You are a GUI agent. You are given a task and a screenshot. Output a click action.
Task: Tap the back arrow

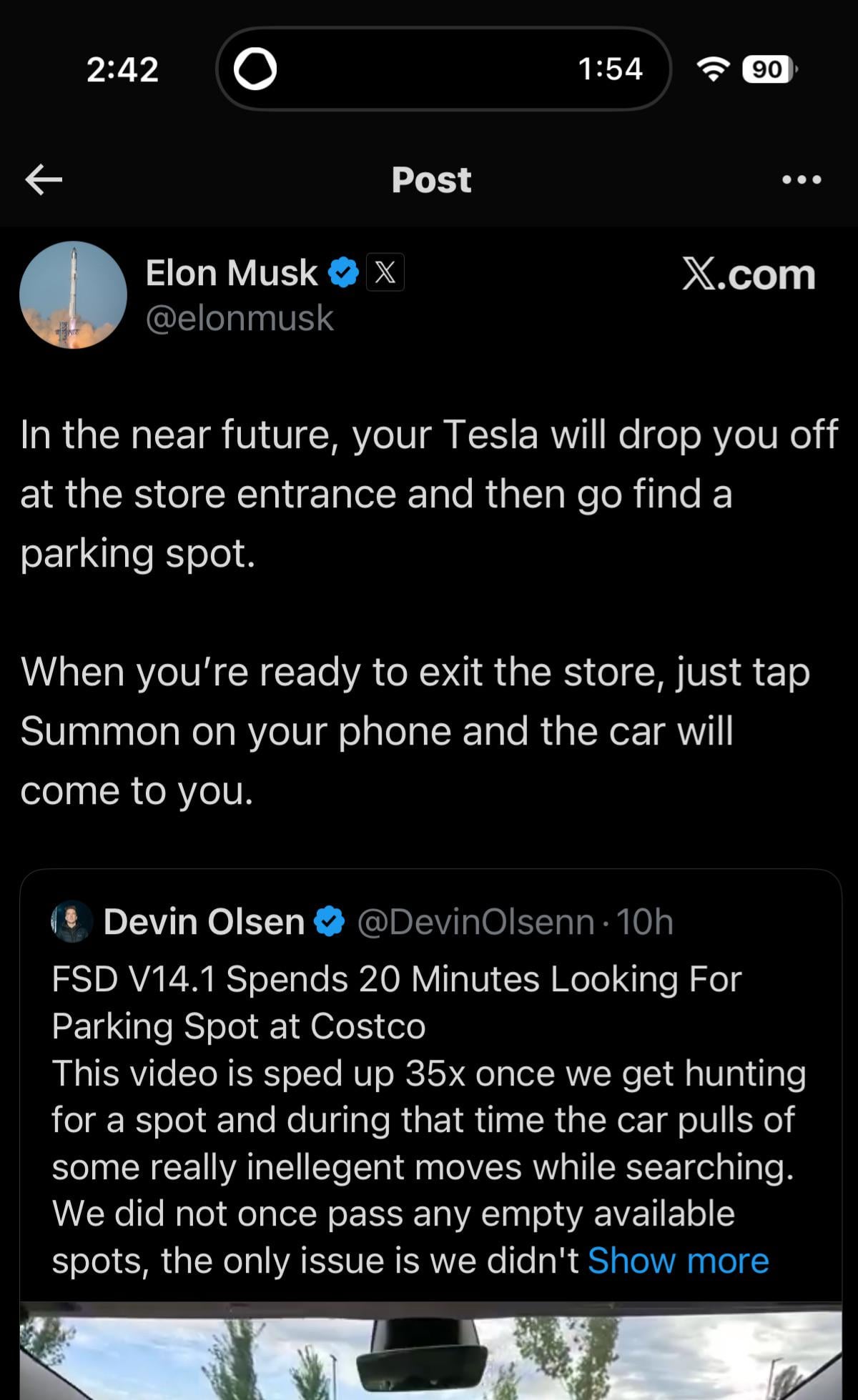(44, 179)
